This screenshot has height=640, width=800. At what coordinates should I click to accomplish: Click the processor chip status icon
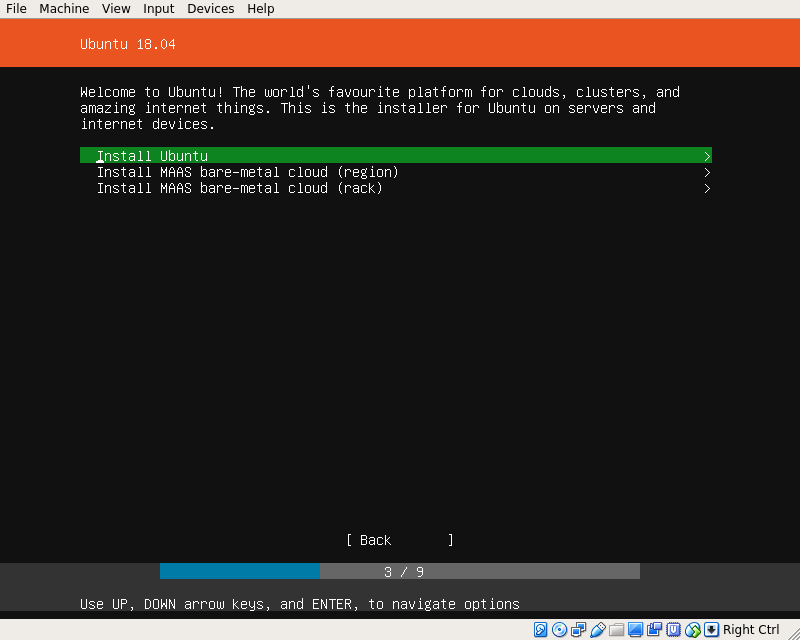[674, 630]
